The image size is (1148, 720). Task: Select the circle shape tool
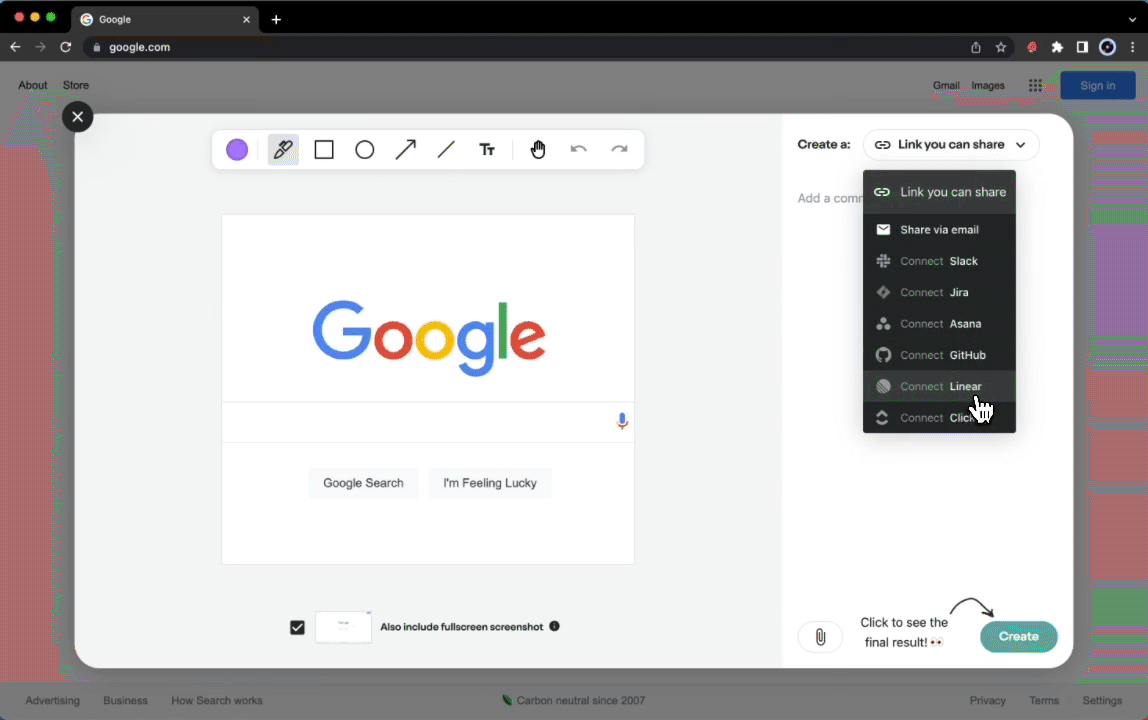click(x=365, y=150)
